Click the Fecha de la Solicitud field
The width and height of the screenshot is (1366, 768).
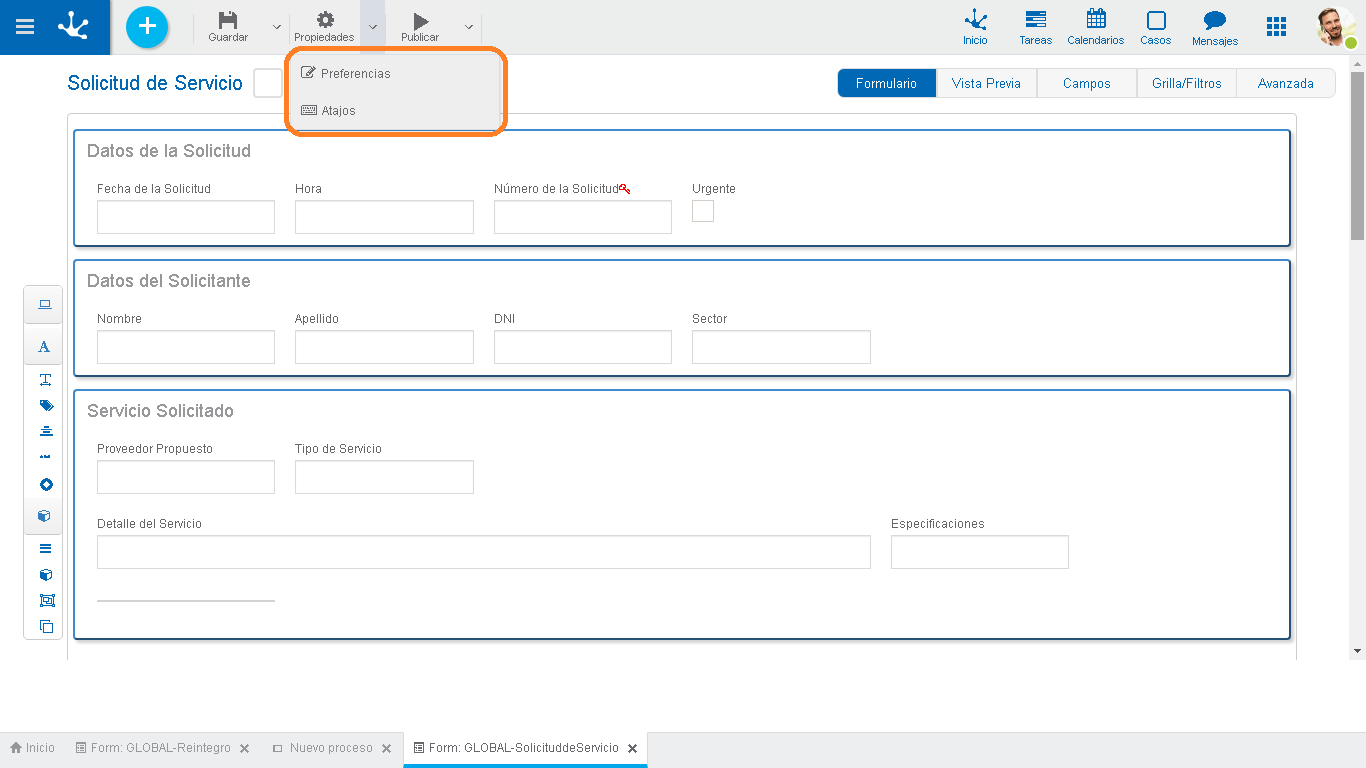pos(186,217)
